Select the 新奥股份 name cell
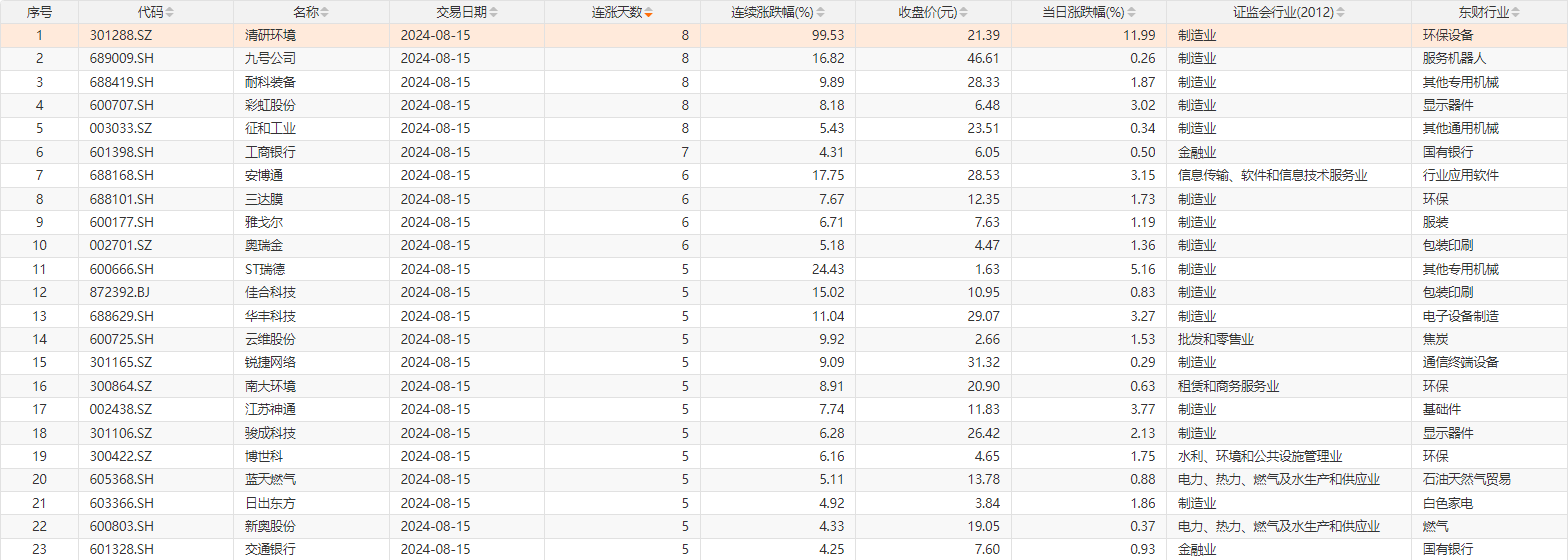 (x=270, y=526)
